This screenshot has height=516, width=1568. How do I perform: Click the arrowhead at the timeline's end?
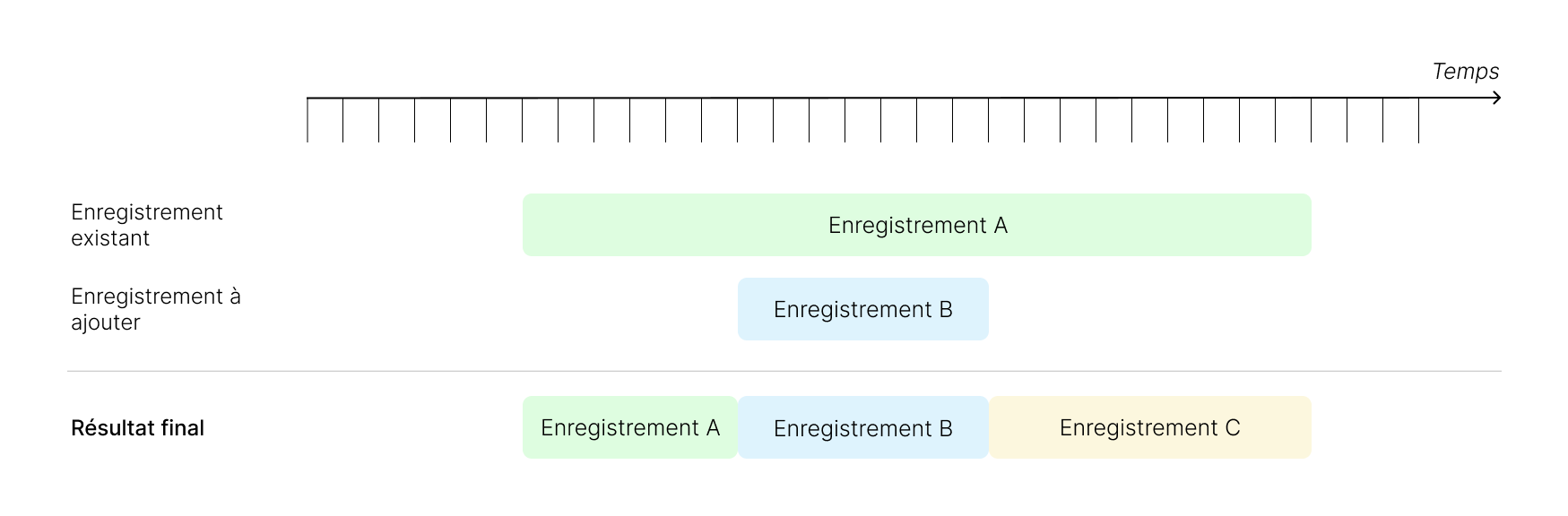1496,98
